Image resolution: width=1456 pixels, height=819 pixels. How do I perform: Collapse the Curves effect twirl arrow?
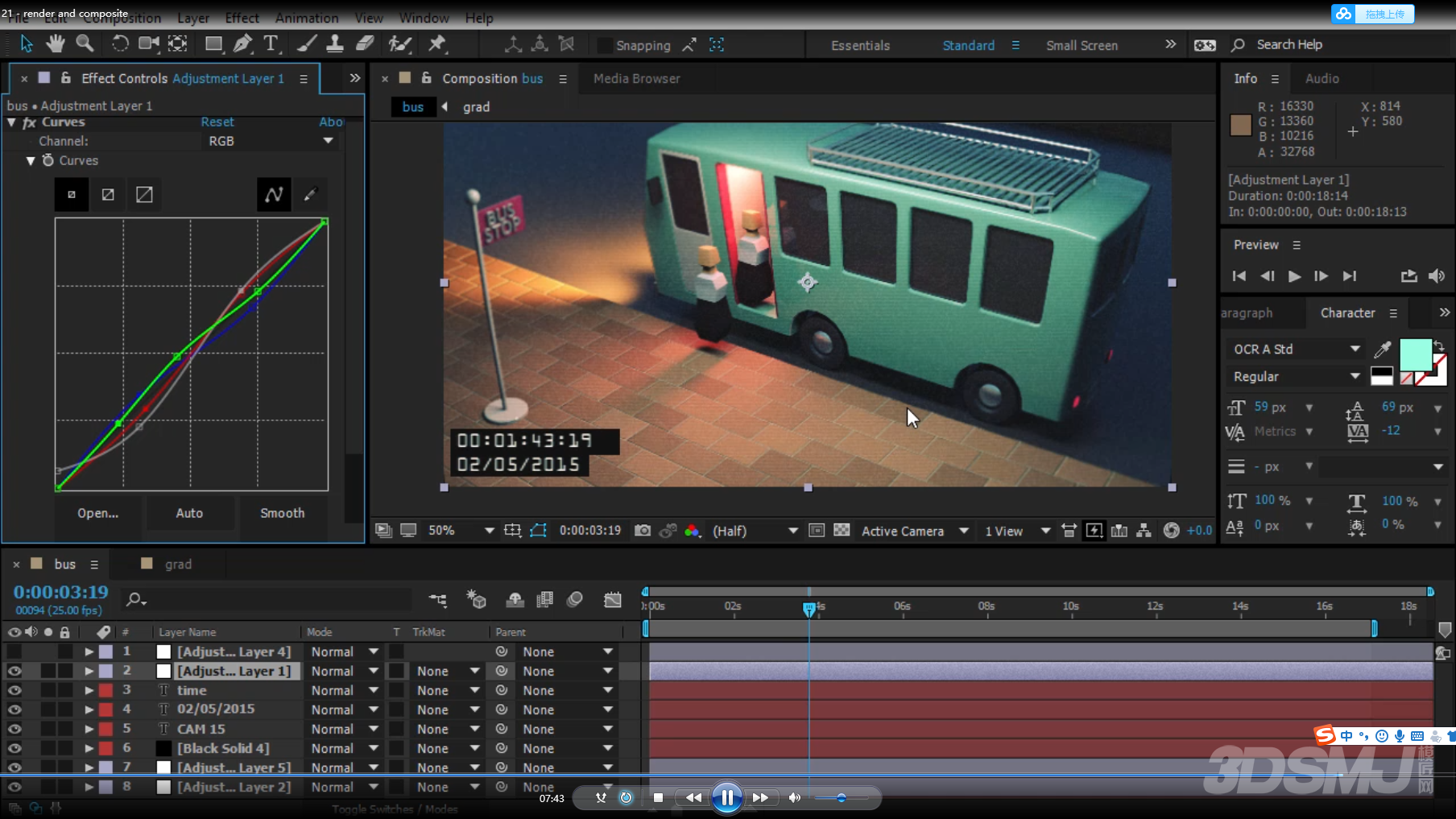point(11,122)
